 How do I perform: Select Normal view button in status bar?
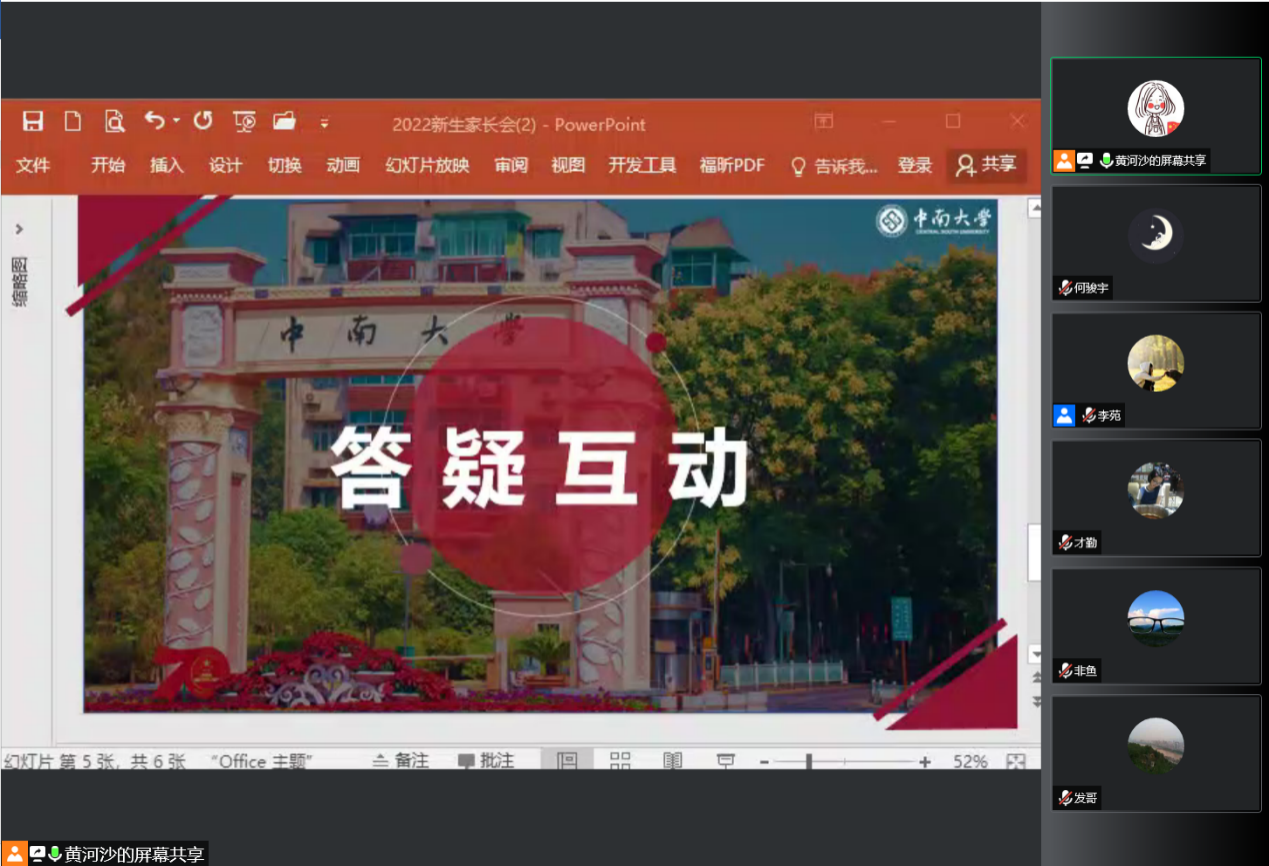click(x=567, y=761)
